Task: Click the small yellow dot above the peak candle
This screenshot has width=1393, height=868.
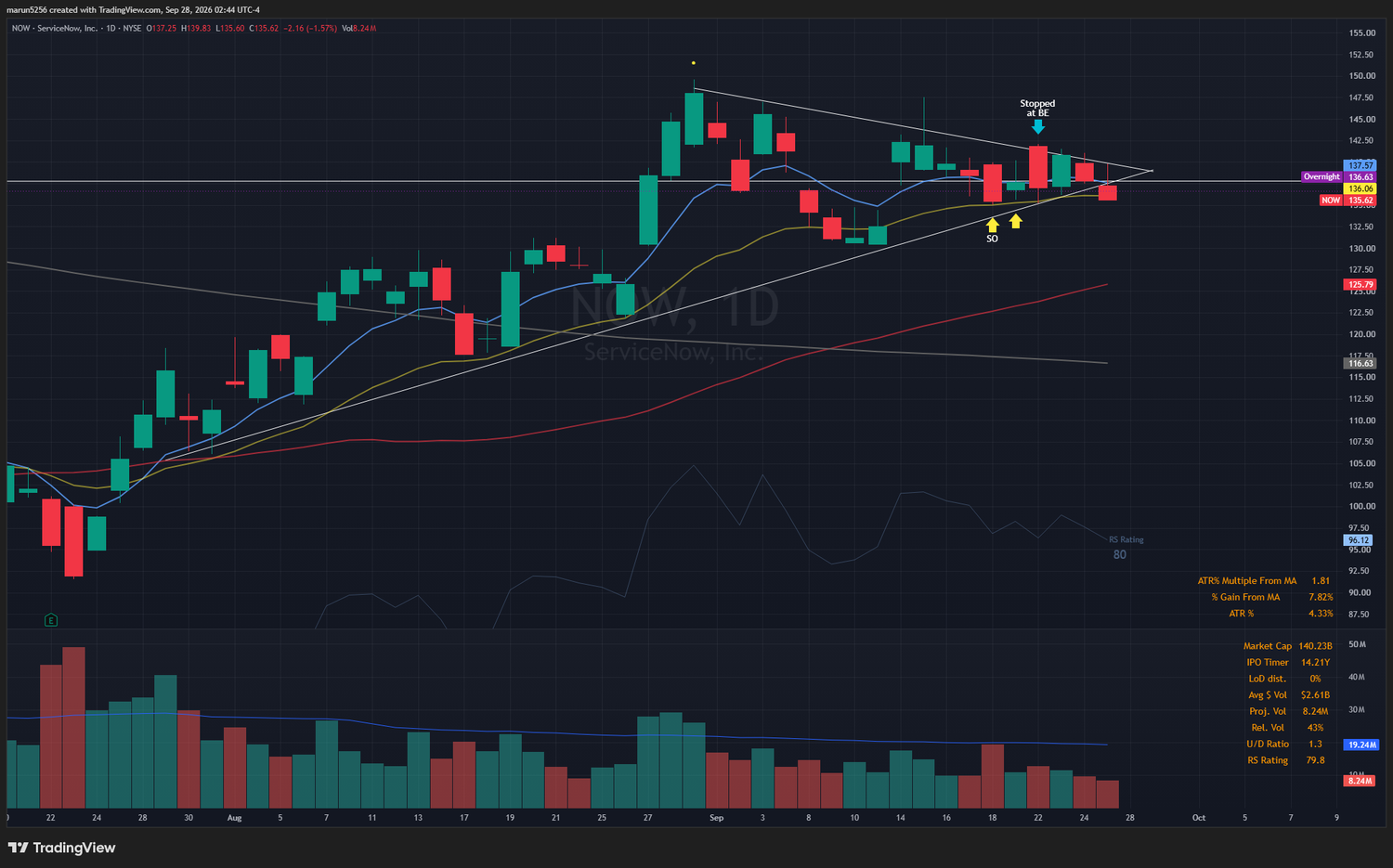Action: (x=694, y=63)
